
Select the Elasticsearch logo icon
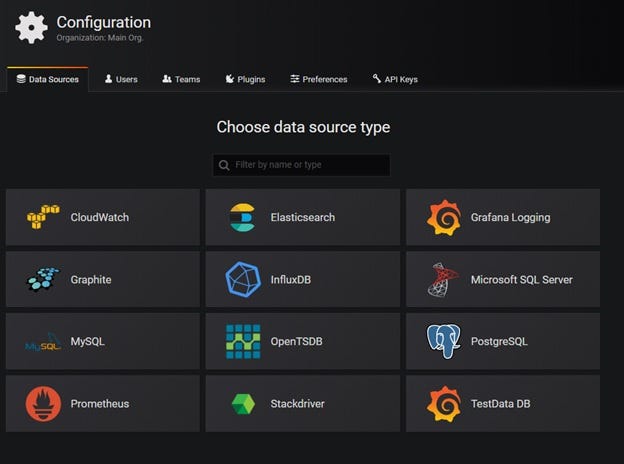[x=242, y=217]
